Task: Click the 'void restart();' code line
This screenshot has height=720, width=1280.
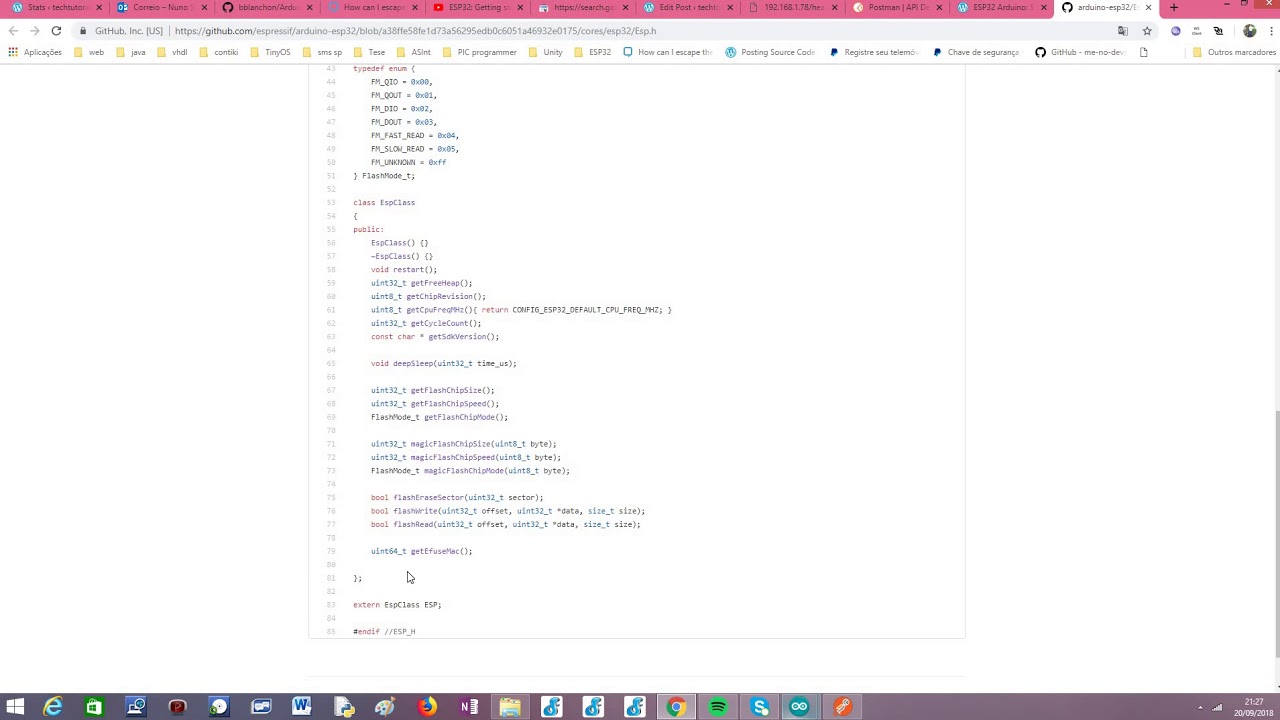Action: pyautogui.click(x=404, y=270)
